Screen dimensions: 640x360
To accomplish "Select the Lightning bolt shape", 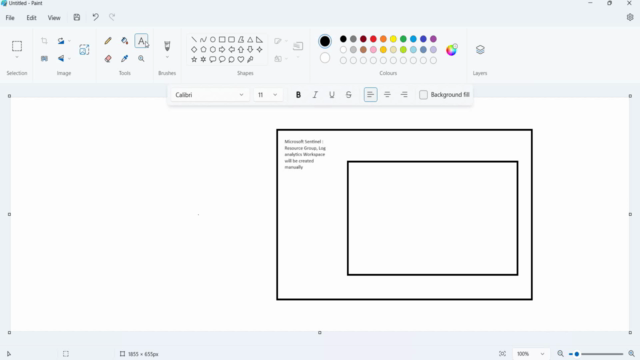I will pyautogui.click(x=250, y=59).
